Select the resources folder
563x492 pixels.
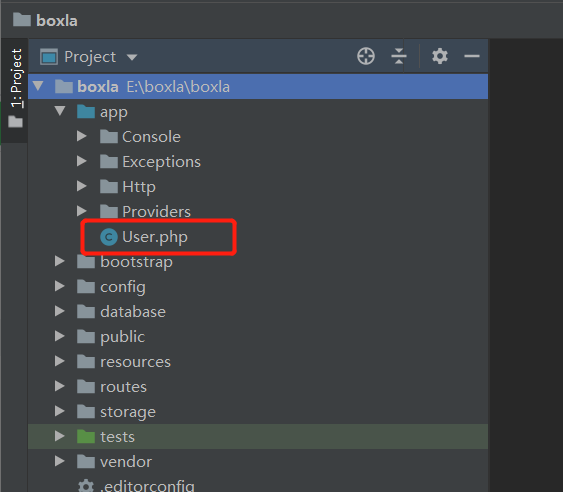(135, 362)
